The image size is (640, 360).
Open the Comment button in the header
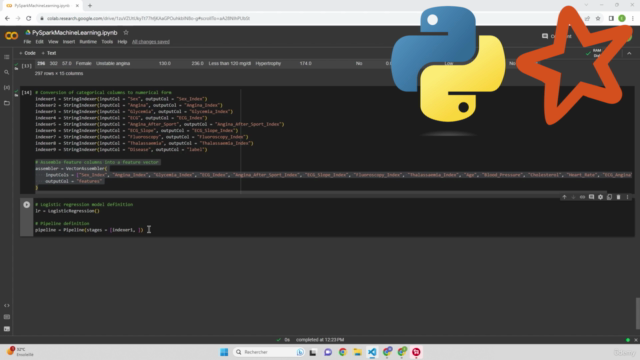point(556,36)
